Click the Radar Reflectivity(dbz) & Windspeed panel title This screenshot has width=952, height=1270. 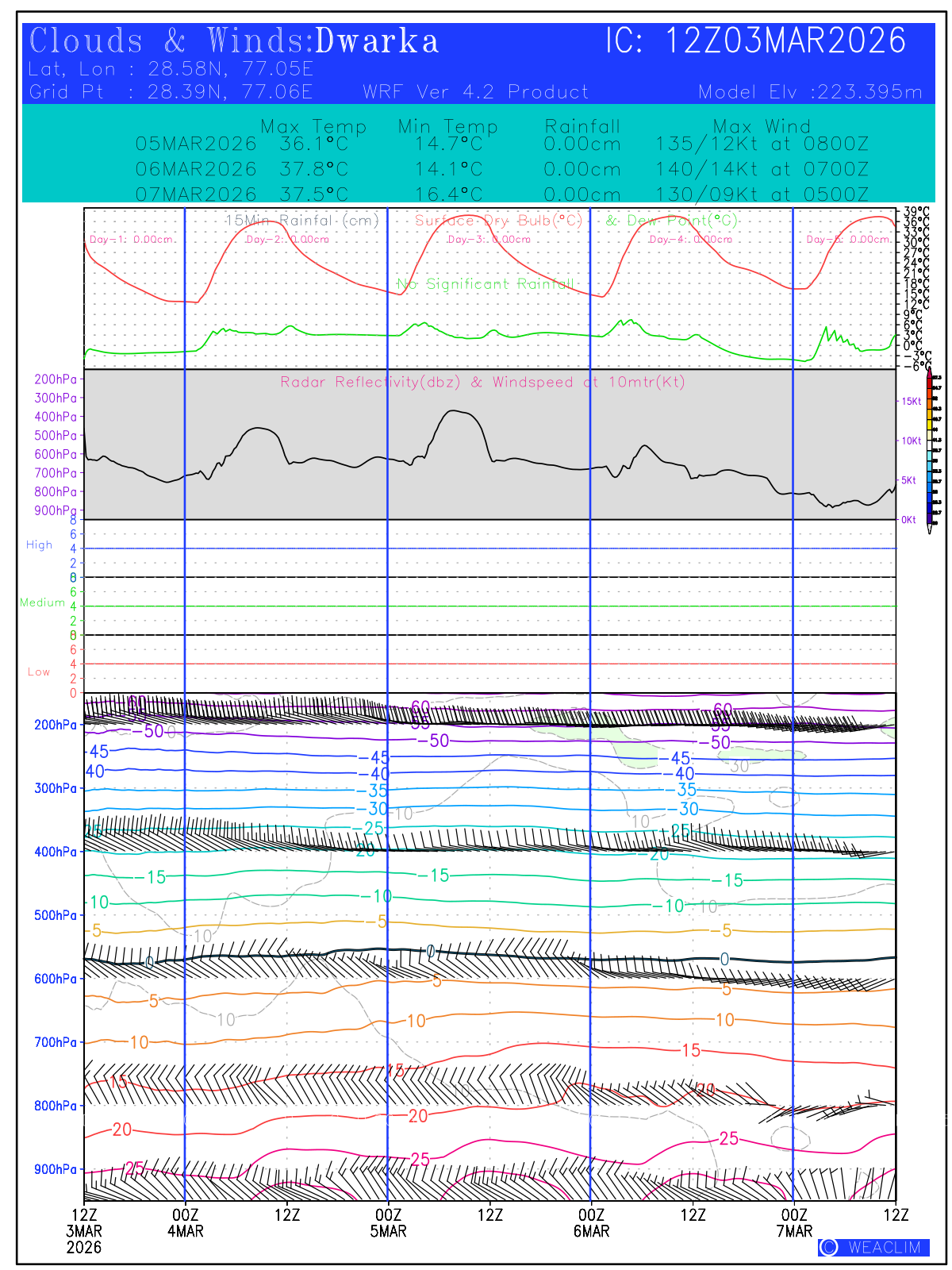[482, 382]
